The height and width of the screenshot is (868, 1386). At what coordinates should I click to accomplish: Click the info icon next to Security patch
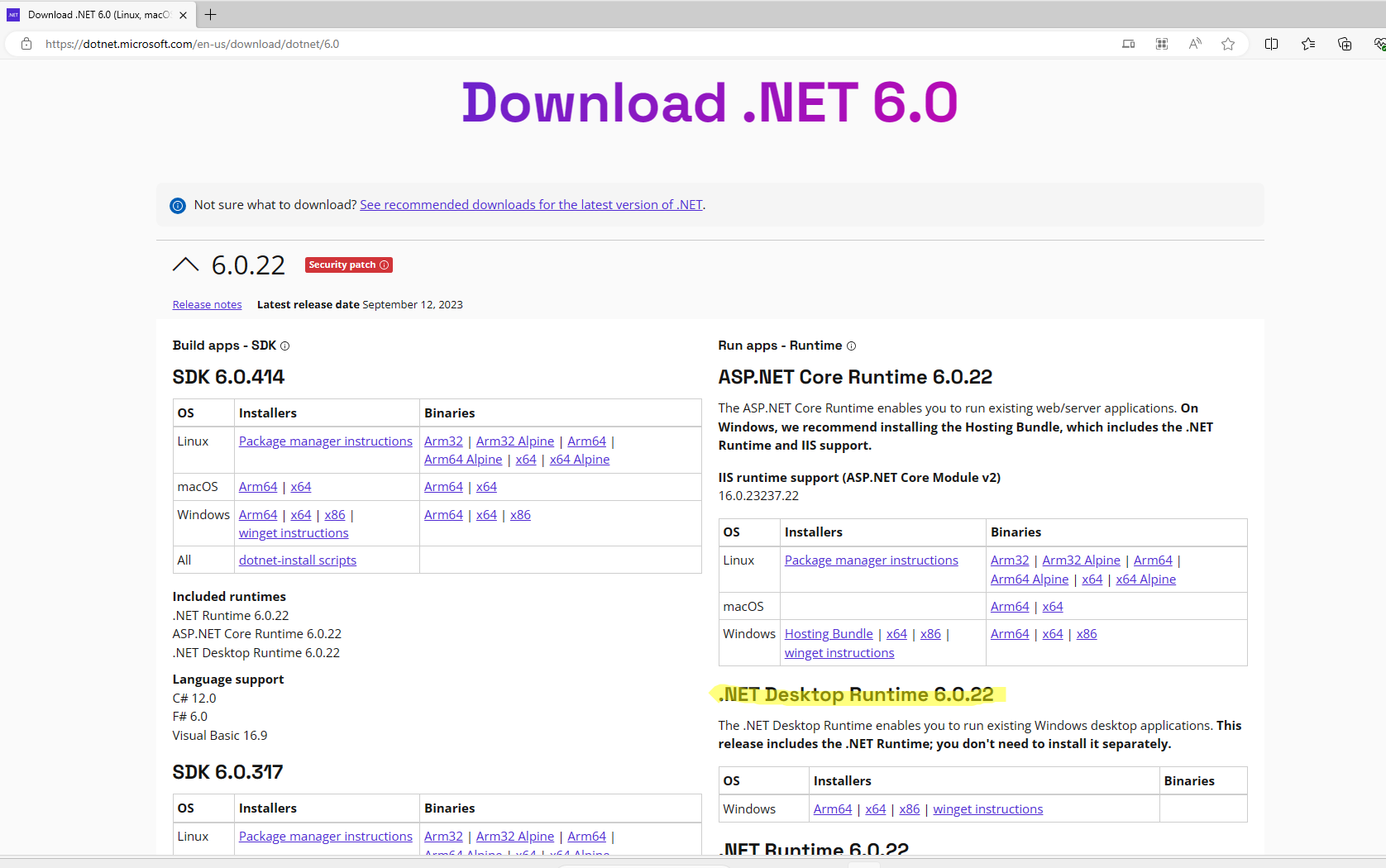[384, 265]
